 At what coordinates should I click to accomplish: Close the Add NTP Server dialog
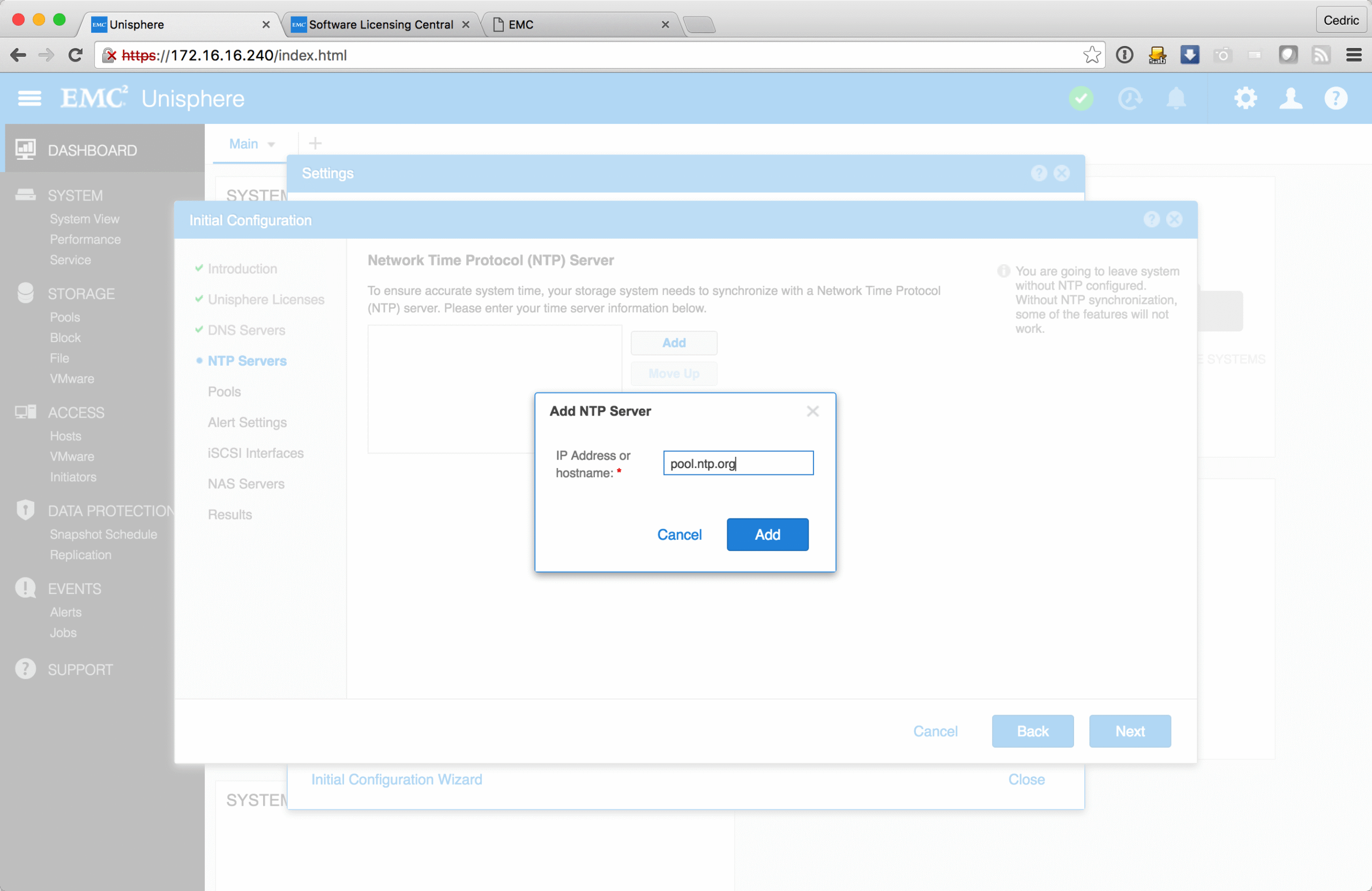pos(812,411)
